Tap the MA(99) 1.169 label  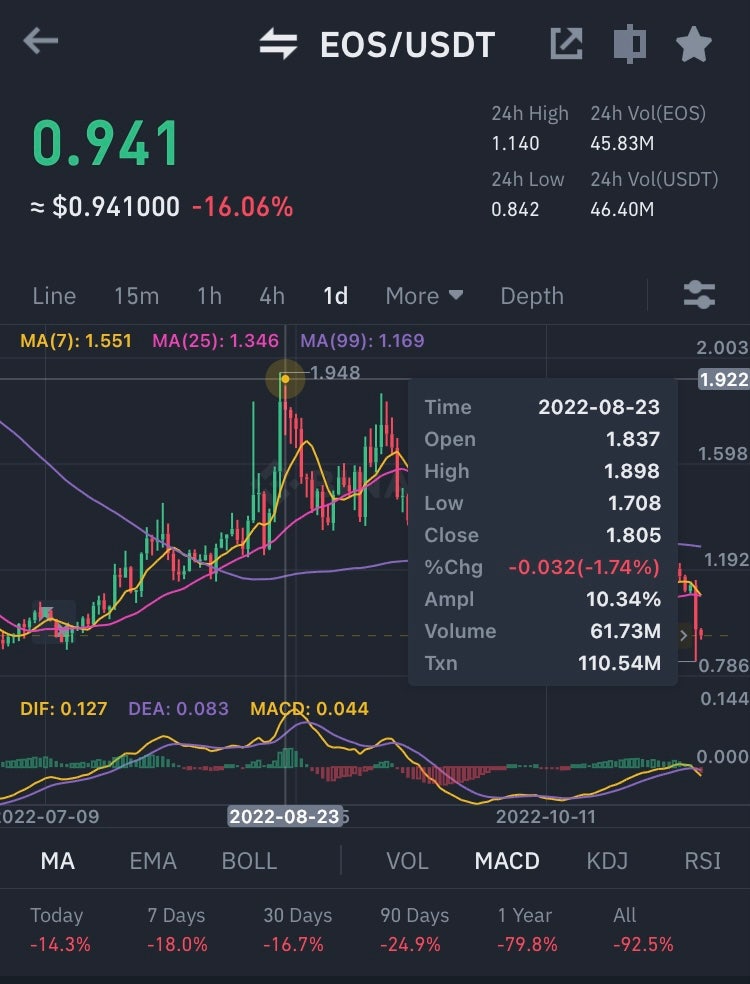pyautogui.click(x=362, y=341)
